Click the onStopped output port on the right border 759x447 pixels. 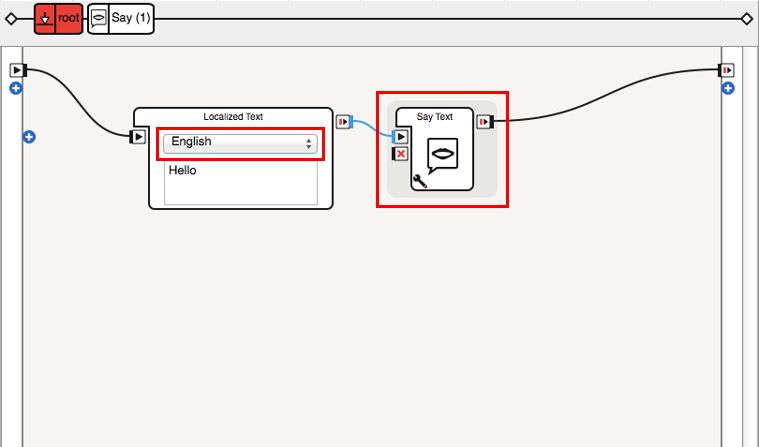click(726, 71)
